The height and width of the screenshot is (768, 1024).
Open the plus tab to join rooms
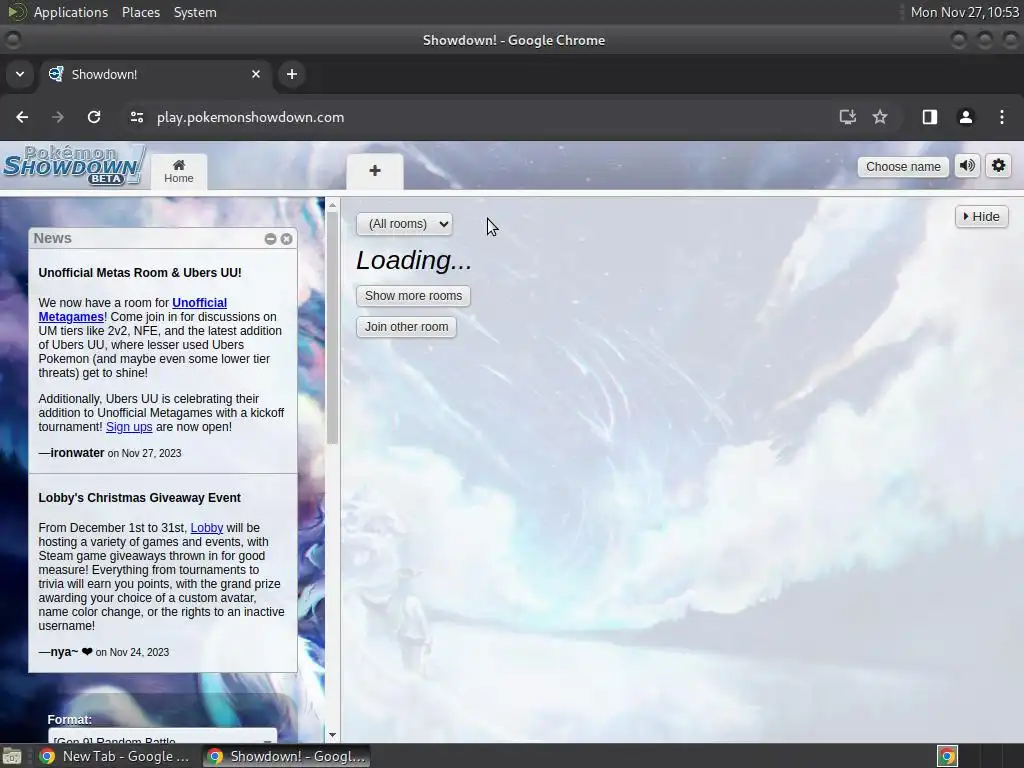375,172
